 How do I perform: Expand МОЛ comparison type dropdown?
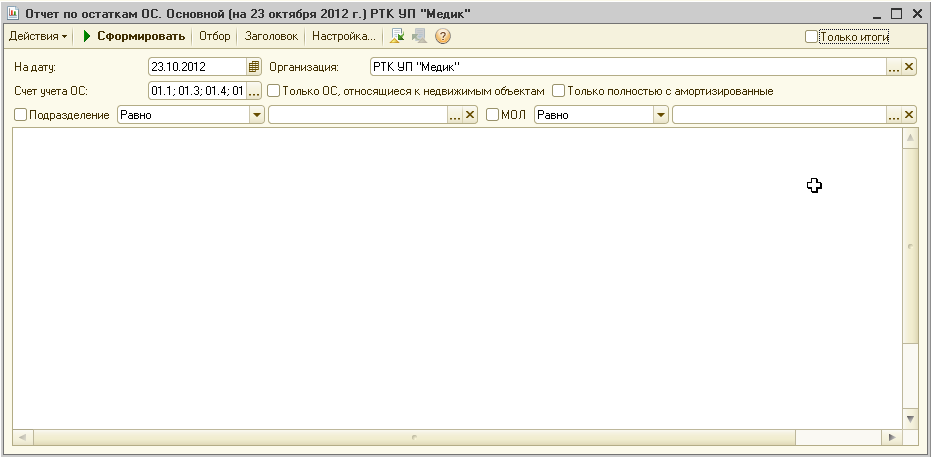pos(660,115)
